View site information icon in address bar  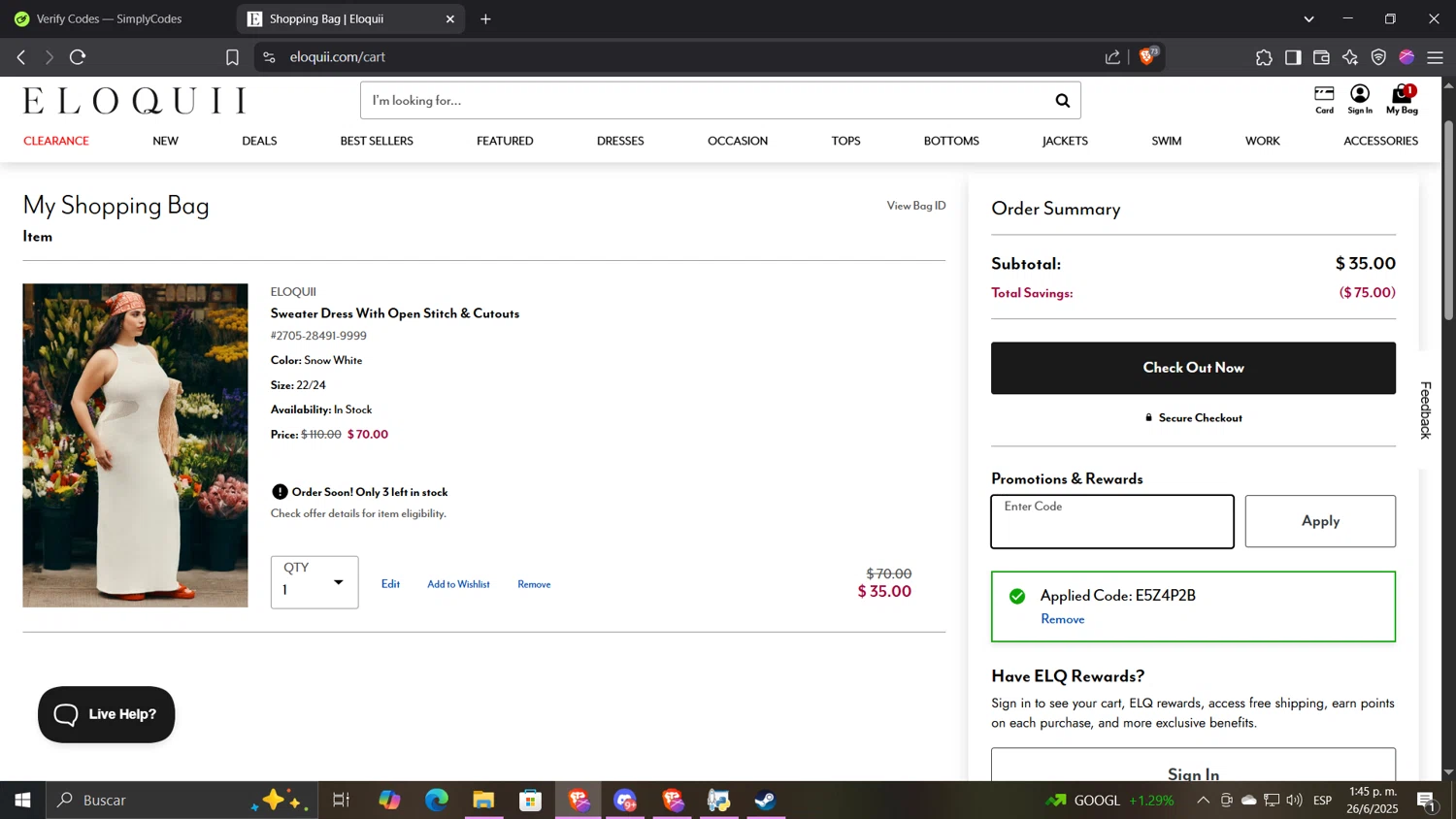[x=270, y=57]
